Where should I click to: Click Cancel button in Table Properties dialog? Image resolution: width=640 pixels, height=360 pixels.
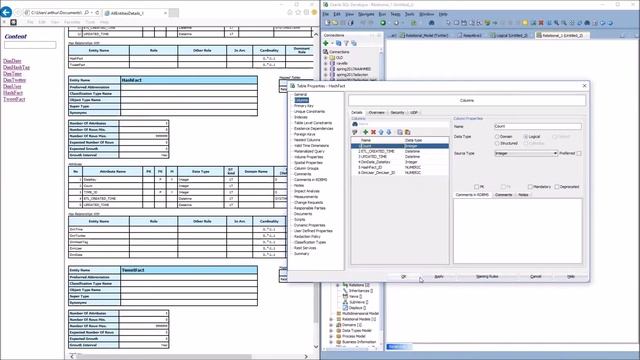click(x=536, y=277)
